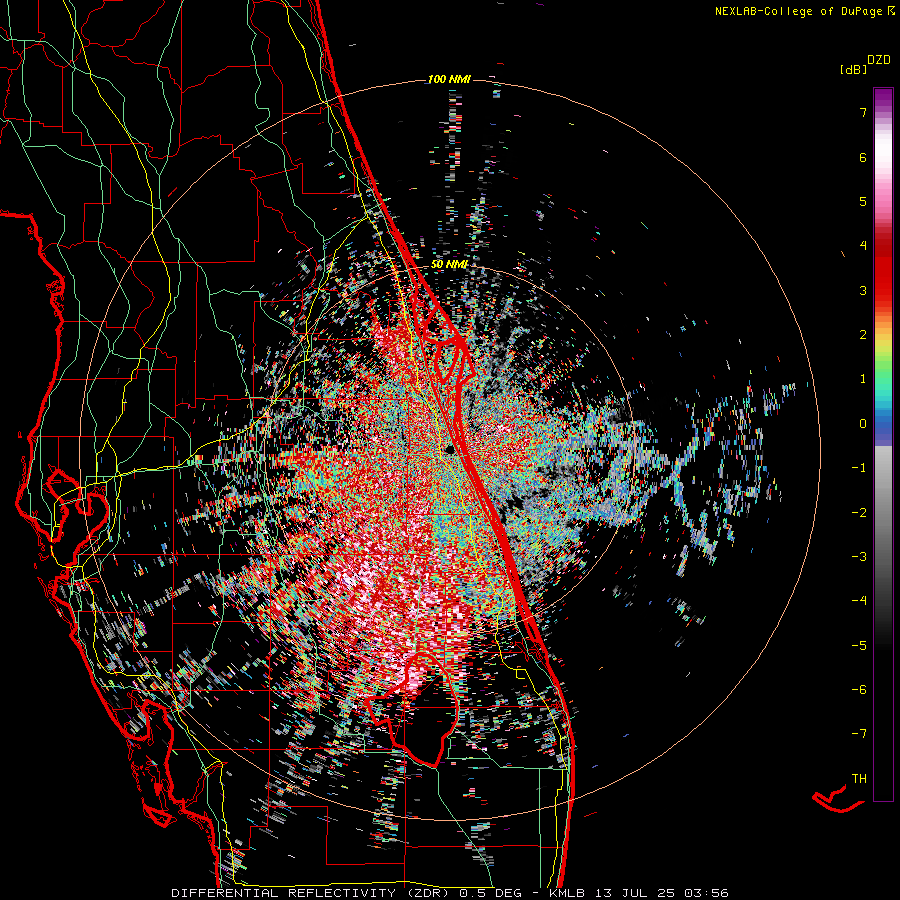Click the 4 value on the color scale
The width and height of the screenshot is (900, 900).
(x=863, y=246)
